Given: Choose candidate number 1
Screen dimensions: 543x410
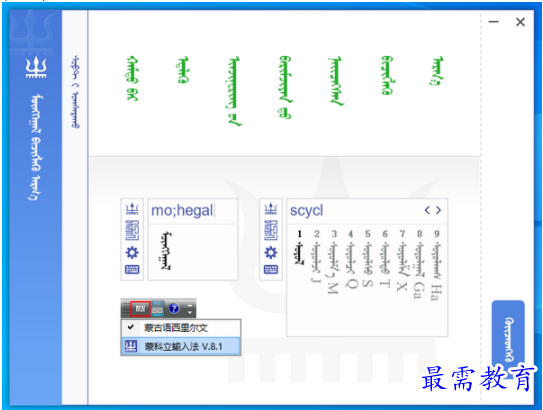Looking at the screenshot, I should click(300, 249).
